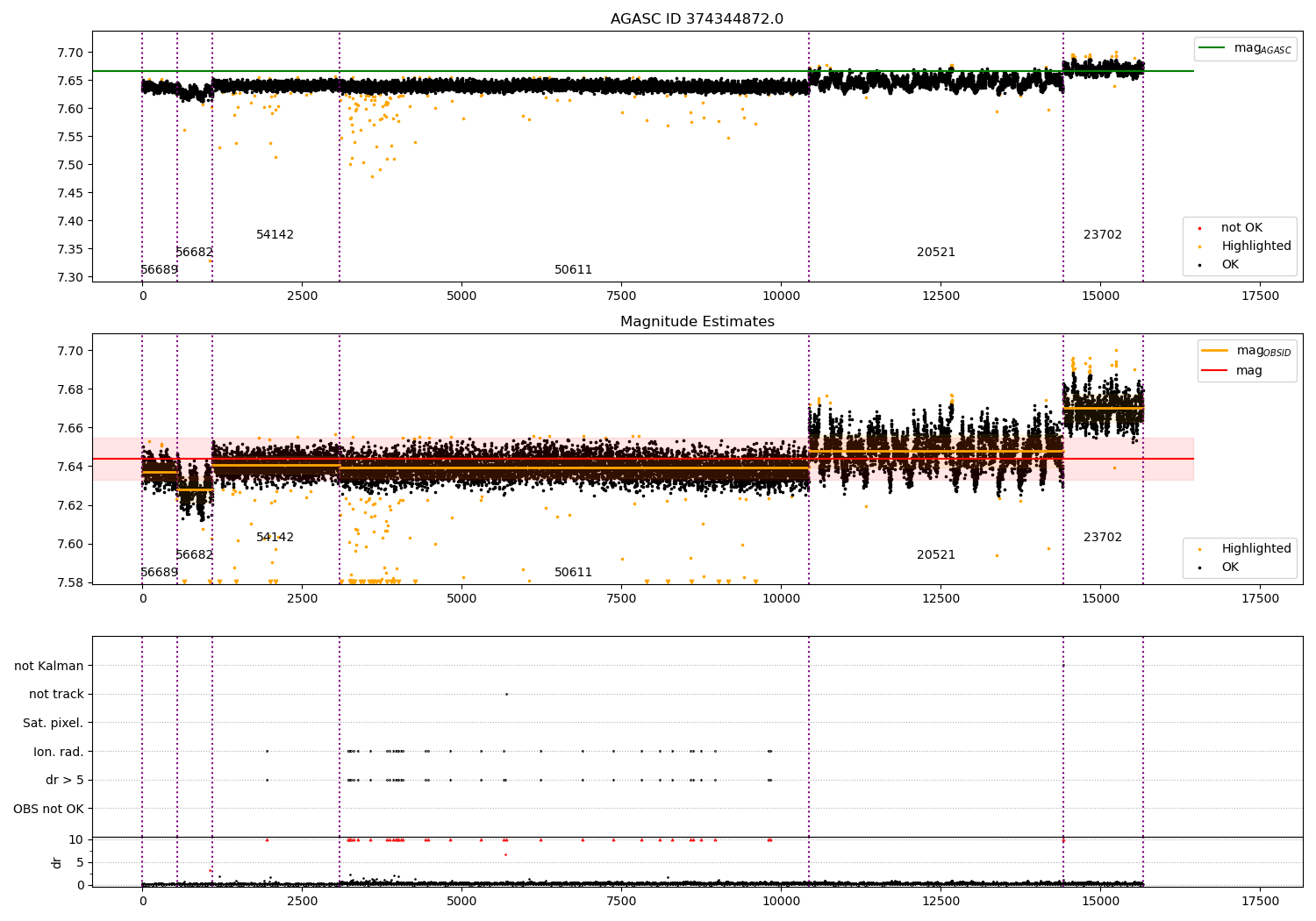Select 'Highlighted' legend entry in top plot
The image size is (1316, 921).
(x=1256, y=246)
